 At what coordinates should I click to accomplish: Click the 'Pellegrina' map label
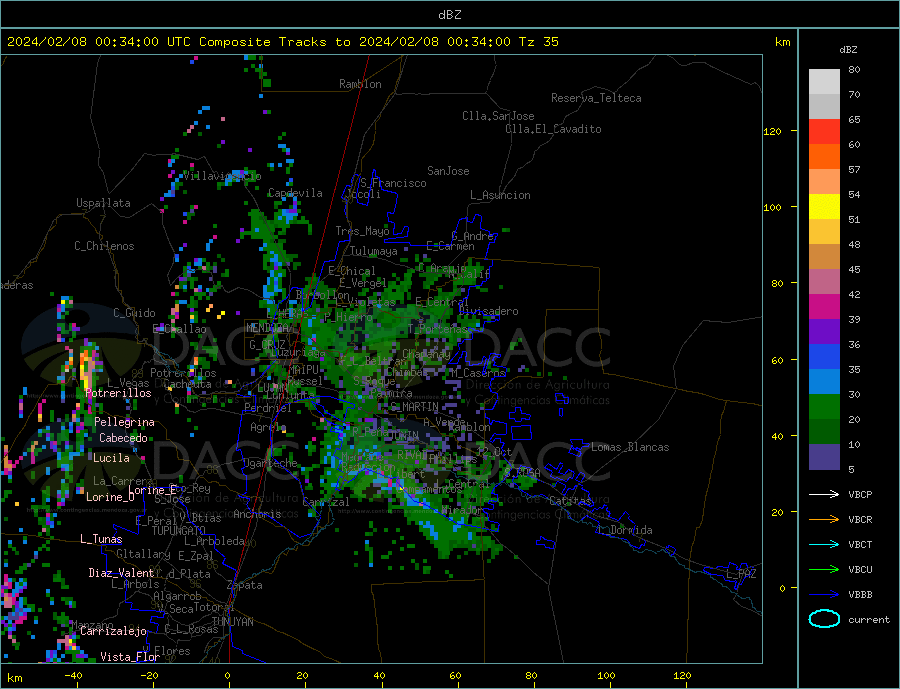[x=124, y=422]
